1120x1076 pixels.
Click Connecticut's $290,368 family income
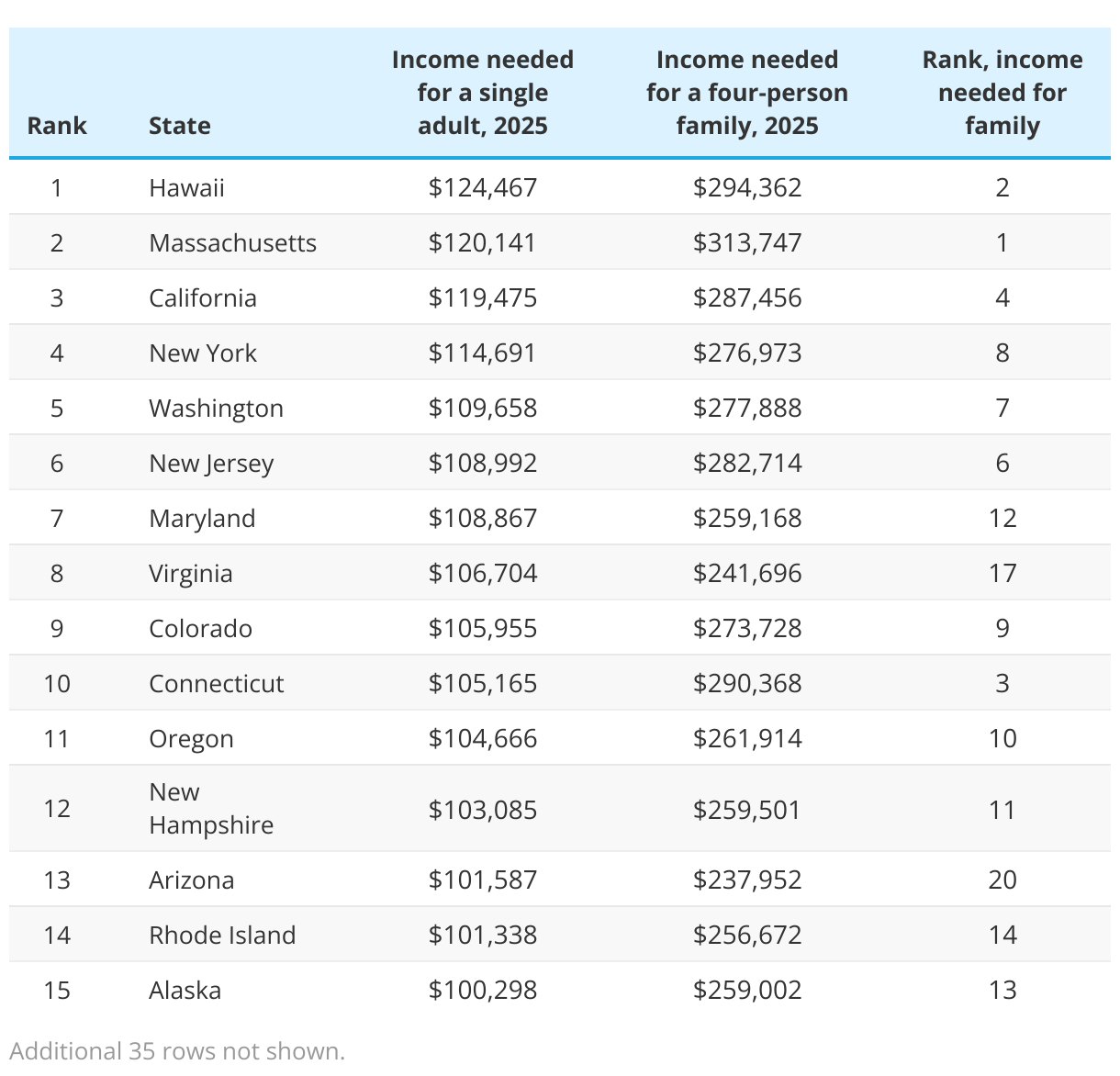[747, 683]
